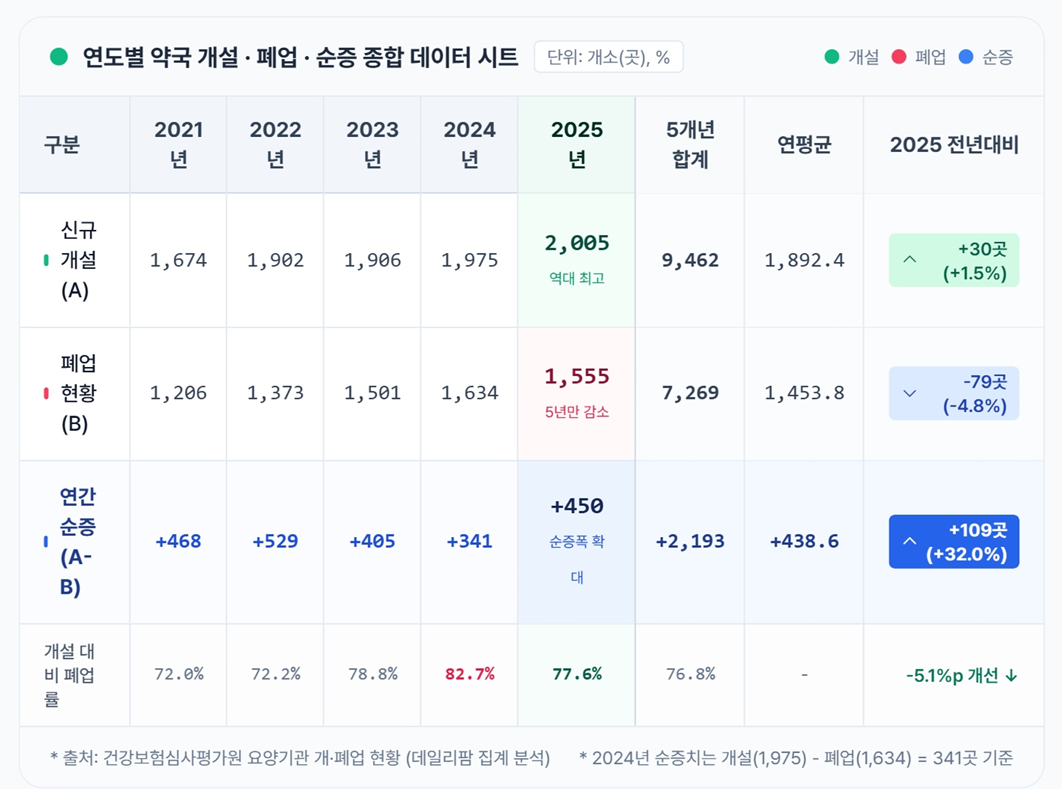1062x789 pixels.
Task: Click the 7,269 total cell
Action: [690, 393]
